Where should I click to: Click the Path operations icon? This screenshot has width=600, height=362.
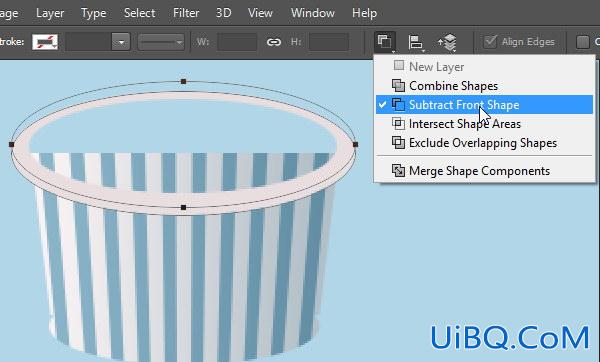pyautogui.click(x=385, y=42)
